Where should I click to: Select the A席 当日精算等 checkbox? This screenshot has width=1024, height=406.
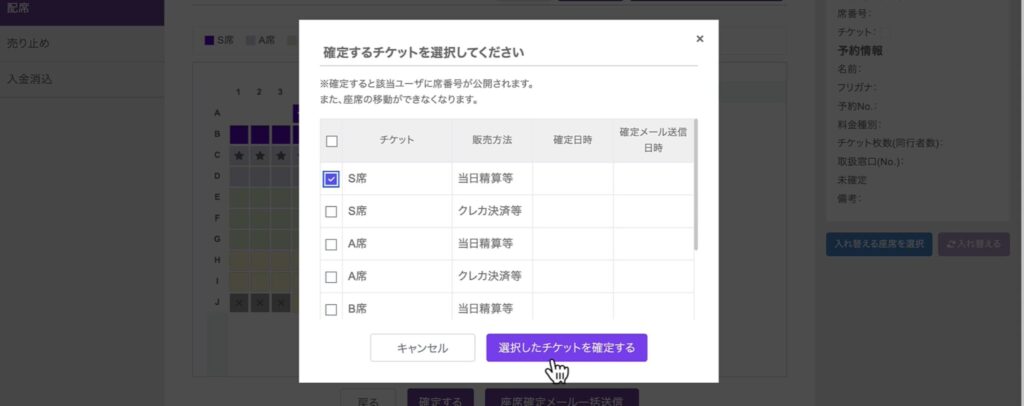pyautogui.click(x=331, y=243)
